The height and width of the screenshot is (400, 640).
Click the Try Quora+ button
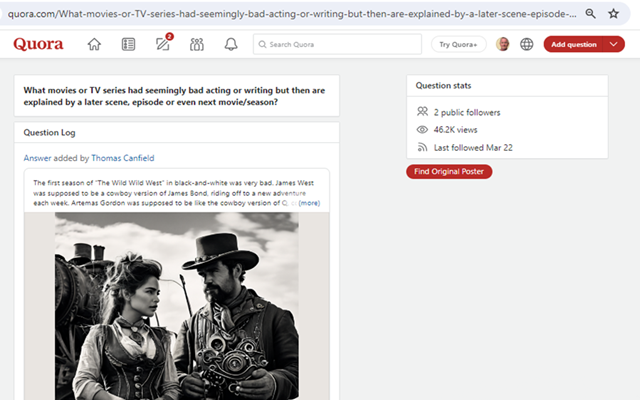[458, 44]
